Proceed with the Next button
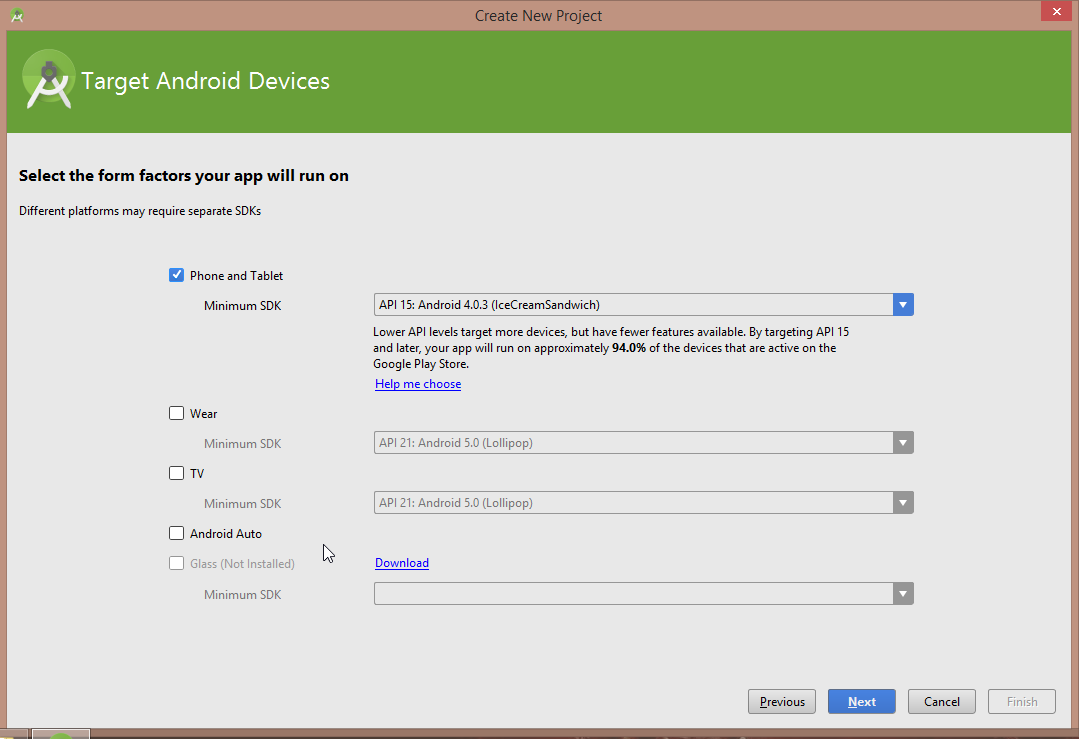 [862, 701]
